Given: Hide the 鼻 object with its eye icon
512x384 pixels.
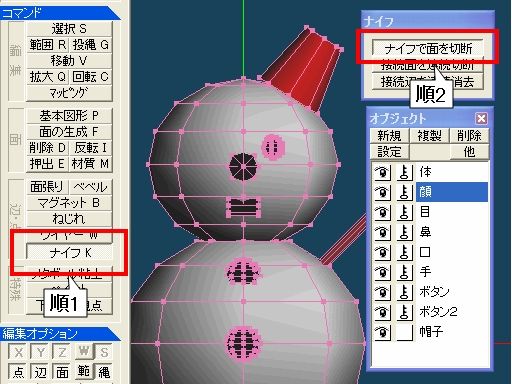Looking at the screenshot, I should pos(382,232).
